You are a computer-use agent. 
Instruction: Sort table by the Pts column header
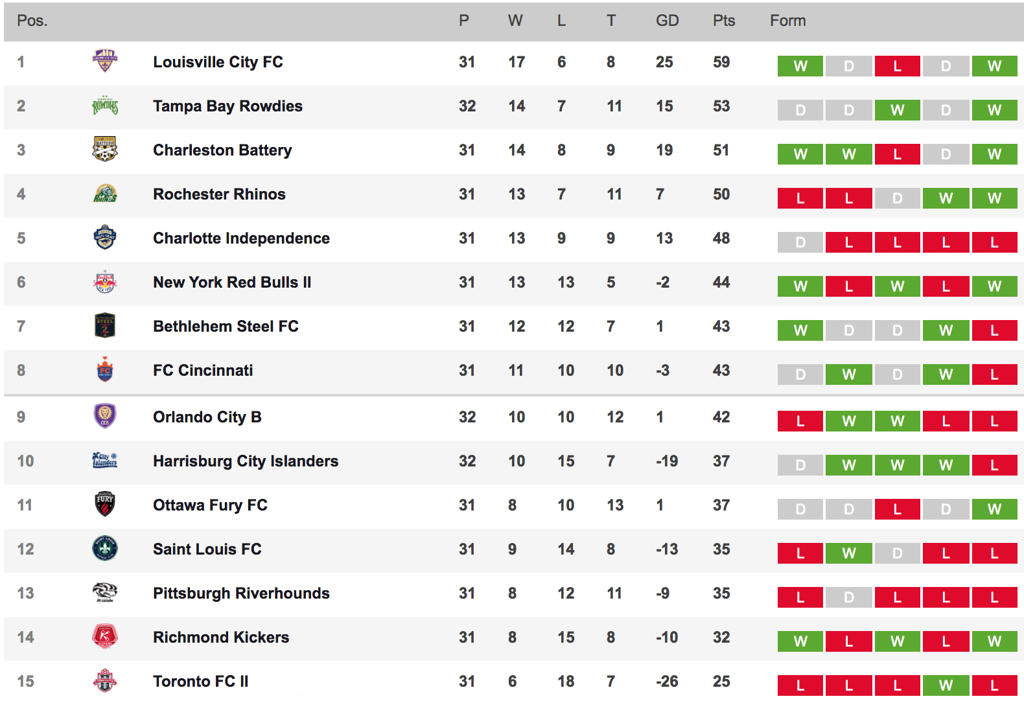724,21
